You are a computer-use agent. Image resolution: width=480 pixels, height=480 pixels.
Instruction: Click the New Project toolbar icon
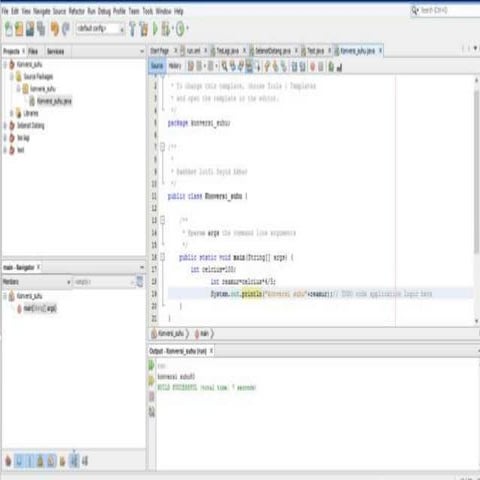click(x=19, y=29)
